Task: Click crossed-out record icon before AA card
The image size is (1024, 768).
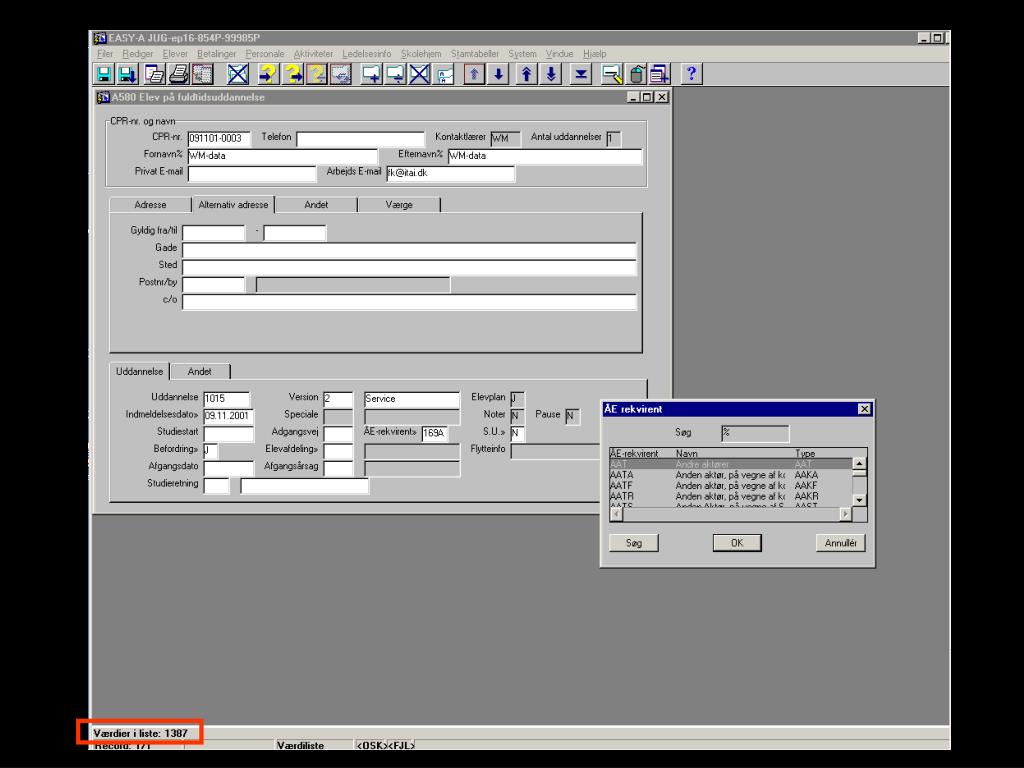Action: (420, 74)
